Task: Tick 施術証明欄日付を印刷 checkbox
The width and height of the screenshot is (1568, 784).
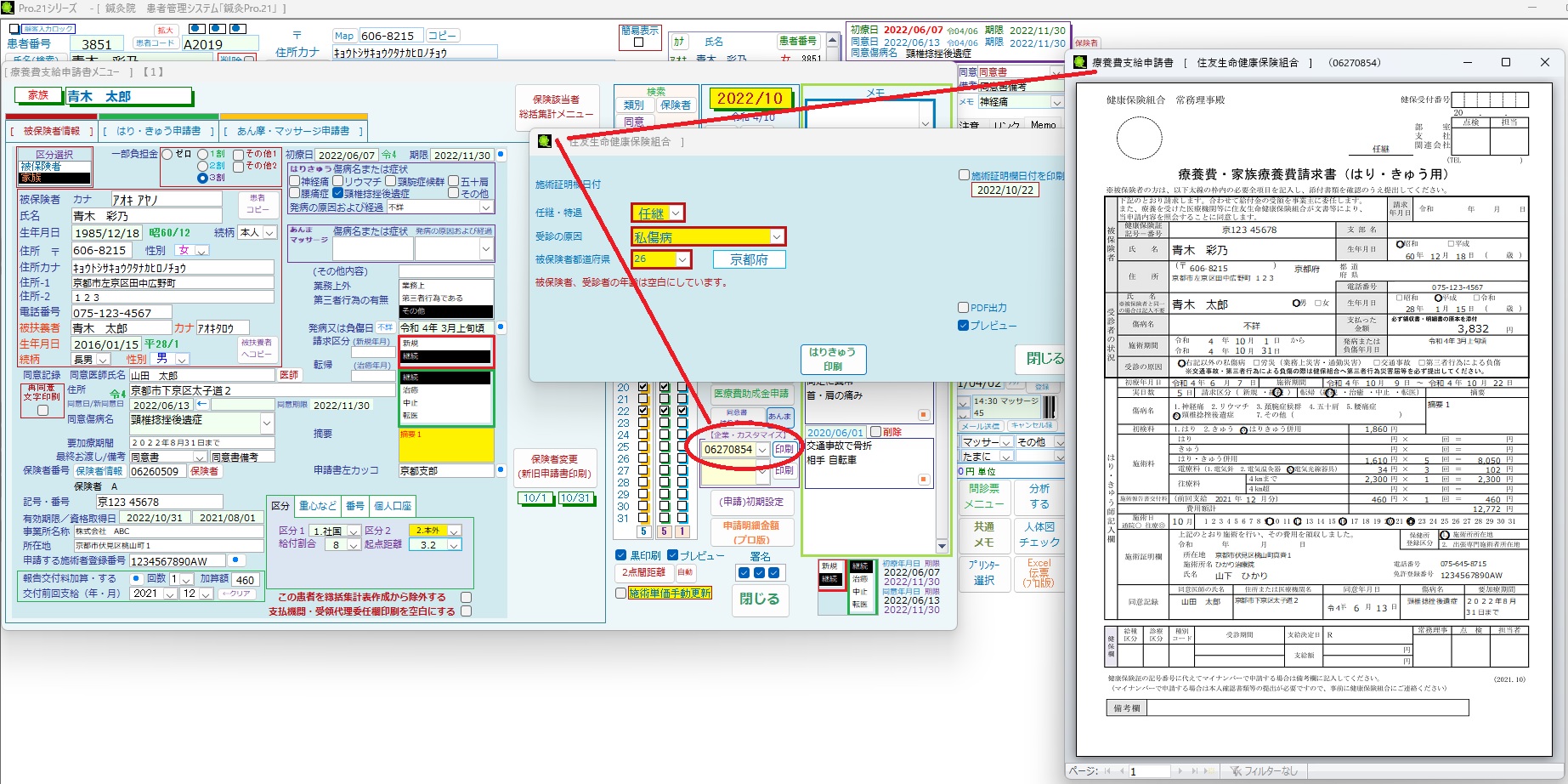Action: [964, 175]
